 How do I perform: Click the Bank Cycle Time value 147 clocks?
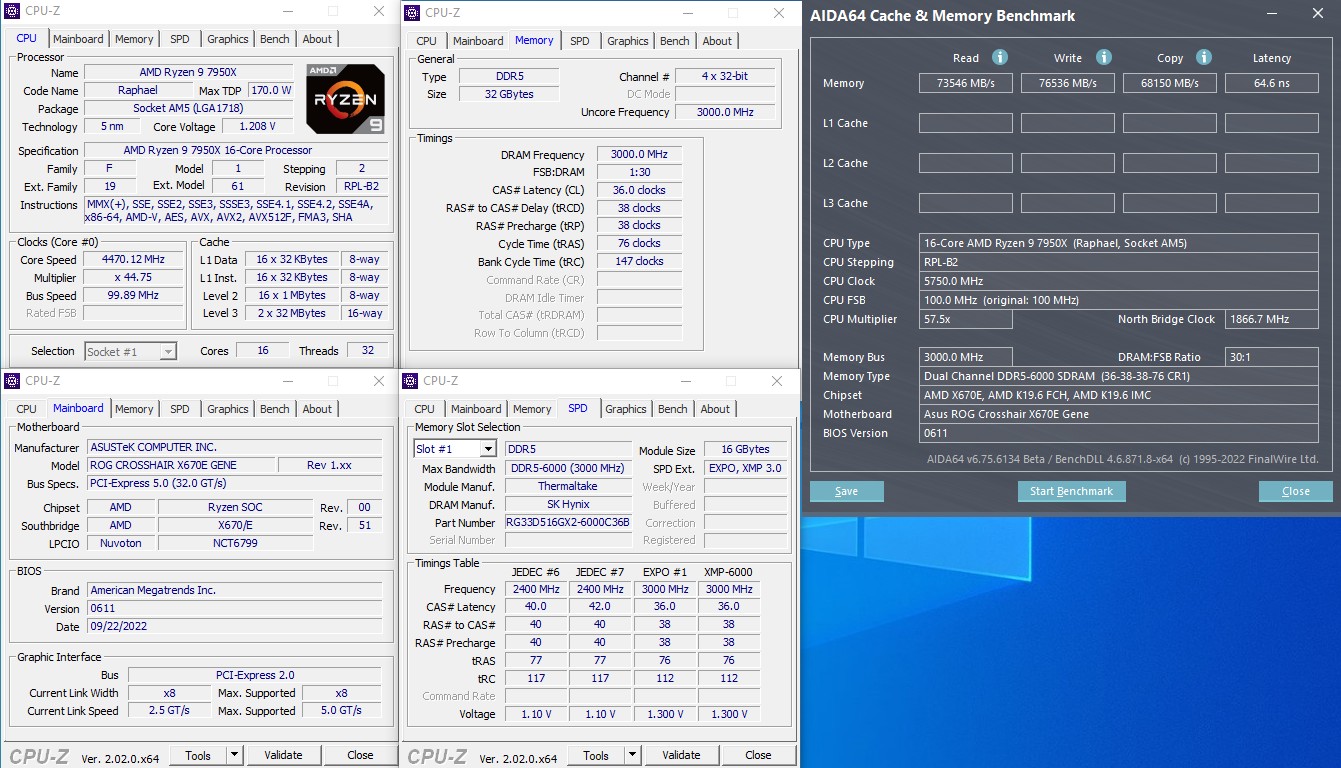tap(639, 261)
